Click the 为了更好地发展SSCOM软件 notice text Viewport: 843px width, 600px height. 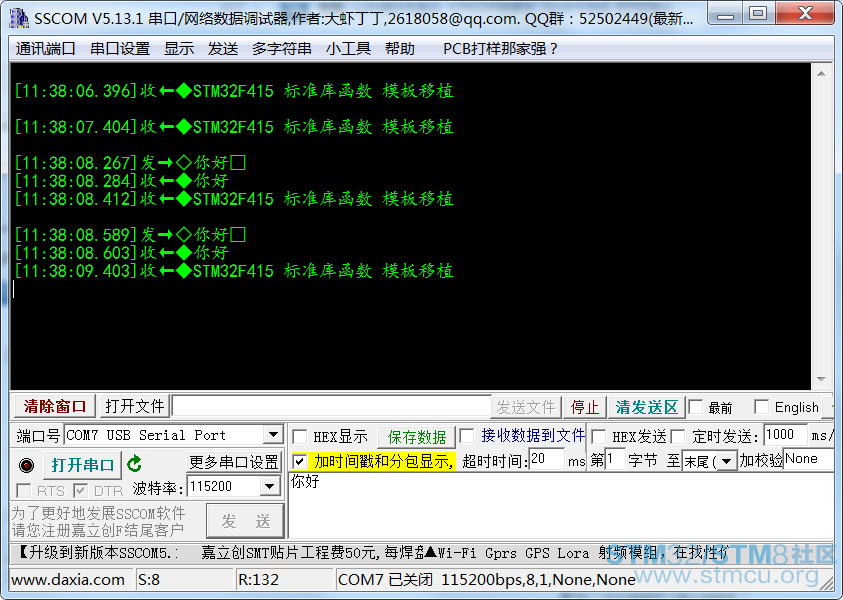(x=98, y=513)
